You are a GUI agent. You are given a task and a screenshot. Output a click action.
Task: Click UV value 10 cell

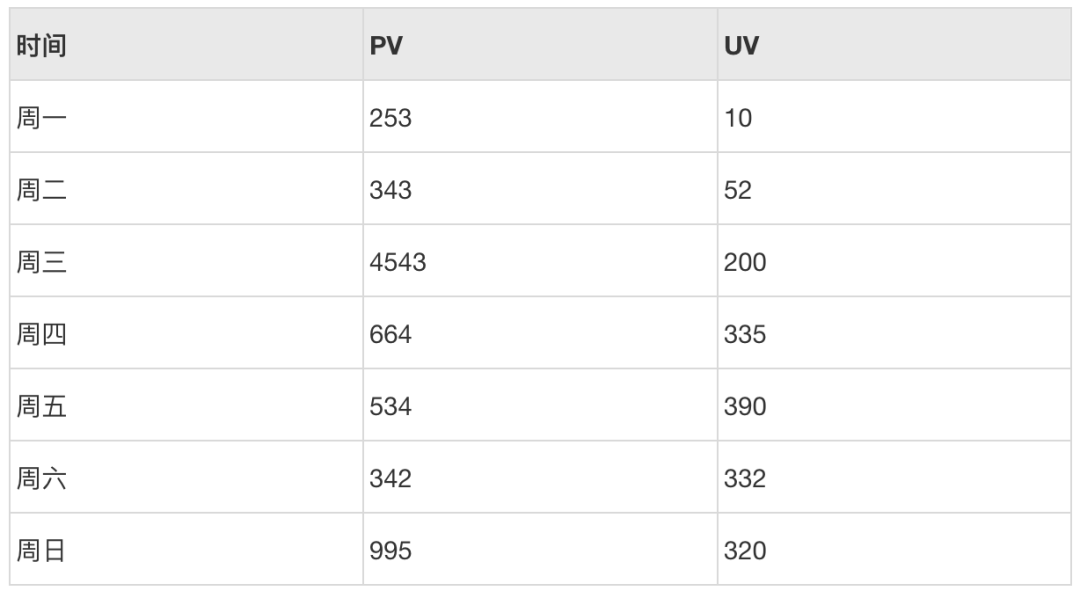pos(894,116)
